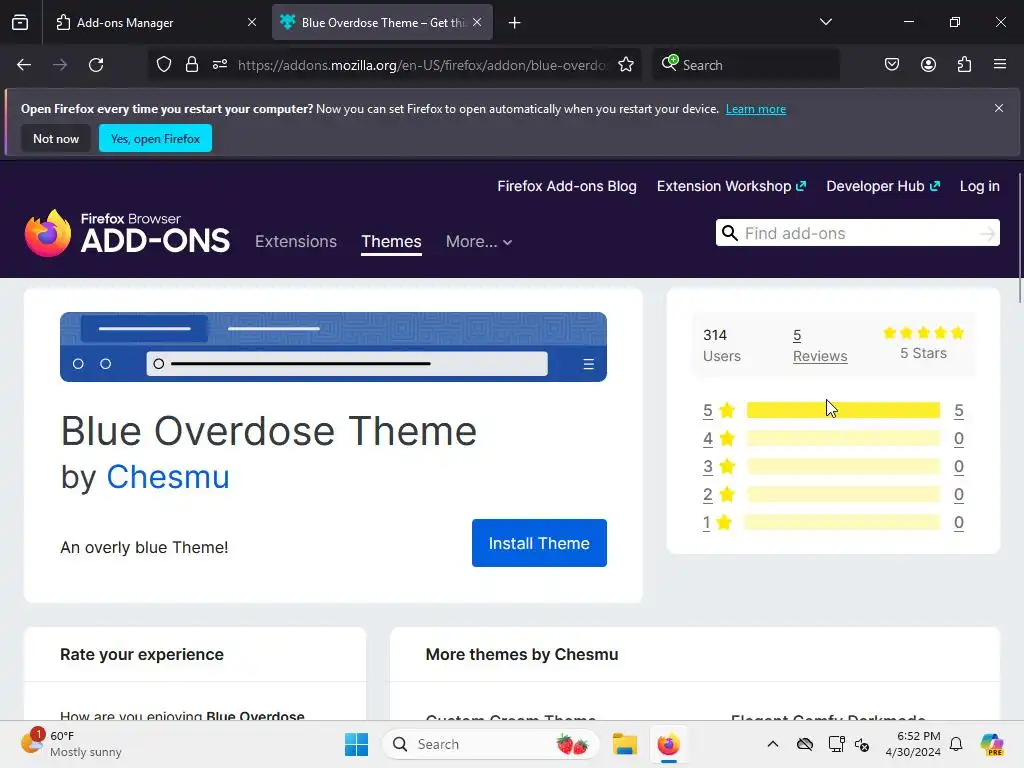Open the 5 Reviews link
The height and width of the screenshot is (768, 1024).
pyautogui.click(x=820, y=345)
